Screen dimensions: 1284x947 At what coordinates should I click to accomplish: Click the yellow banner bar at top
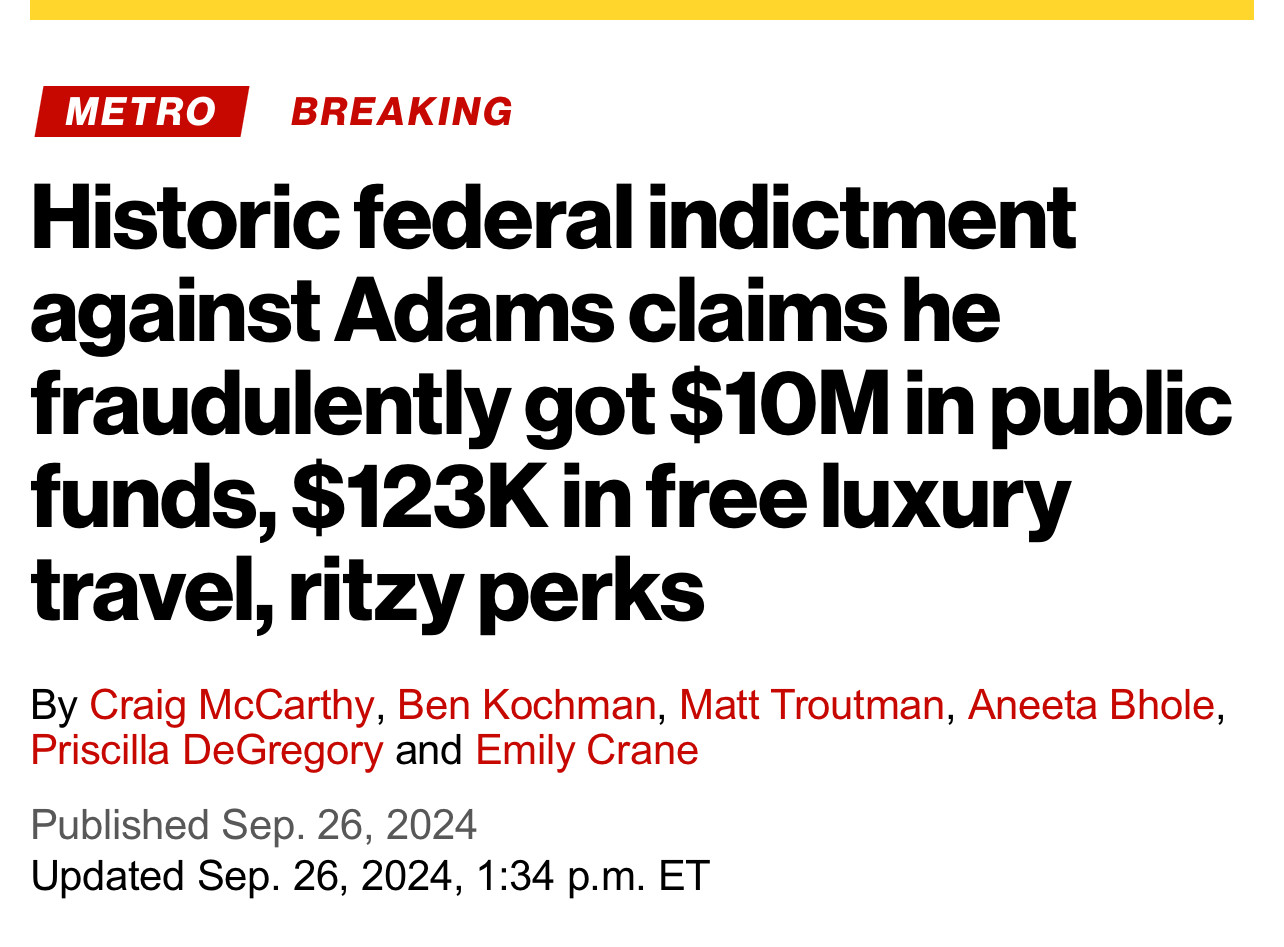pos(641,9)
